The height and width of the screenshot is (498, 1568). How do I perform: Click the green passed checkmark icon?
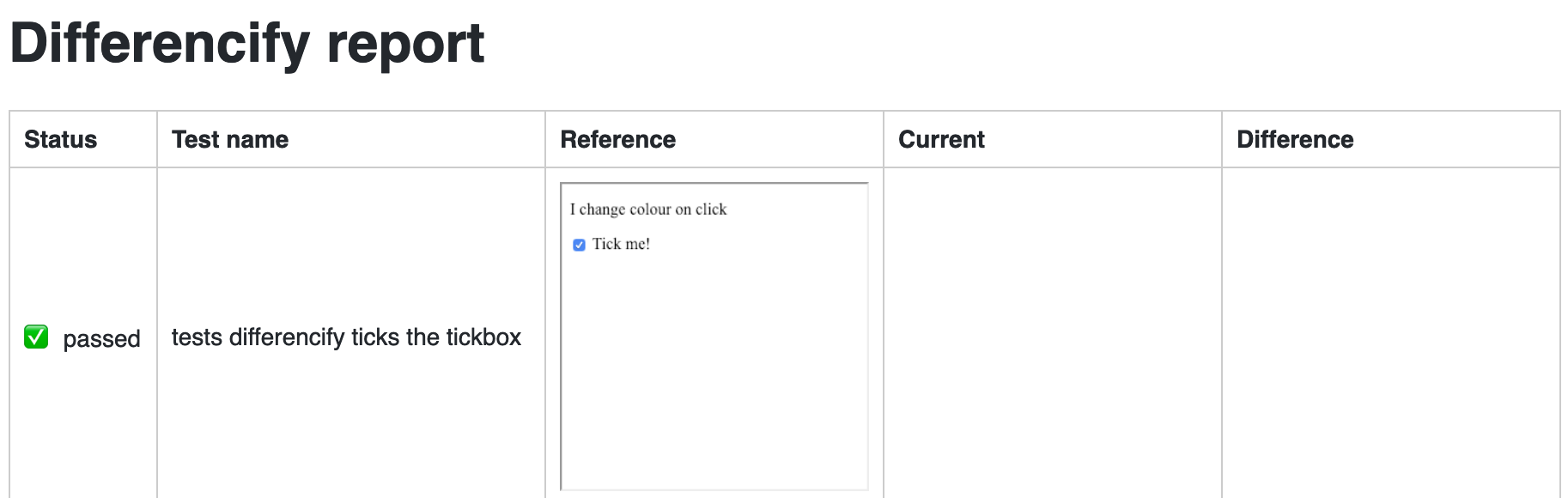(36, 337)
